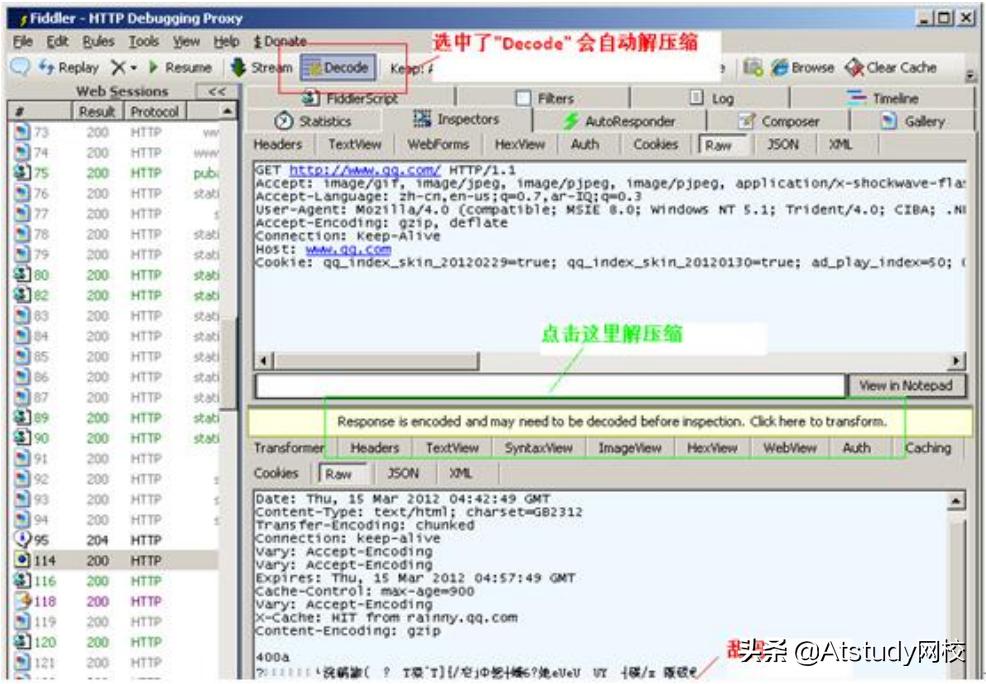Click up arrow of response pane scrollbar
This screenshot has height=684, width=986.
point(955,501)
